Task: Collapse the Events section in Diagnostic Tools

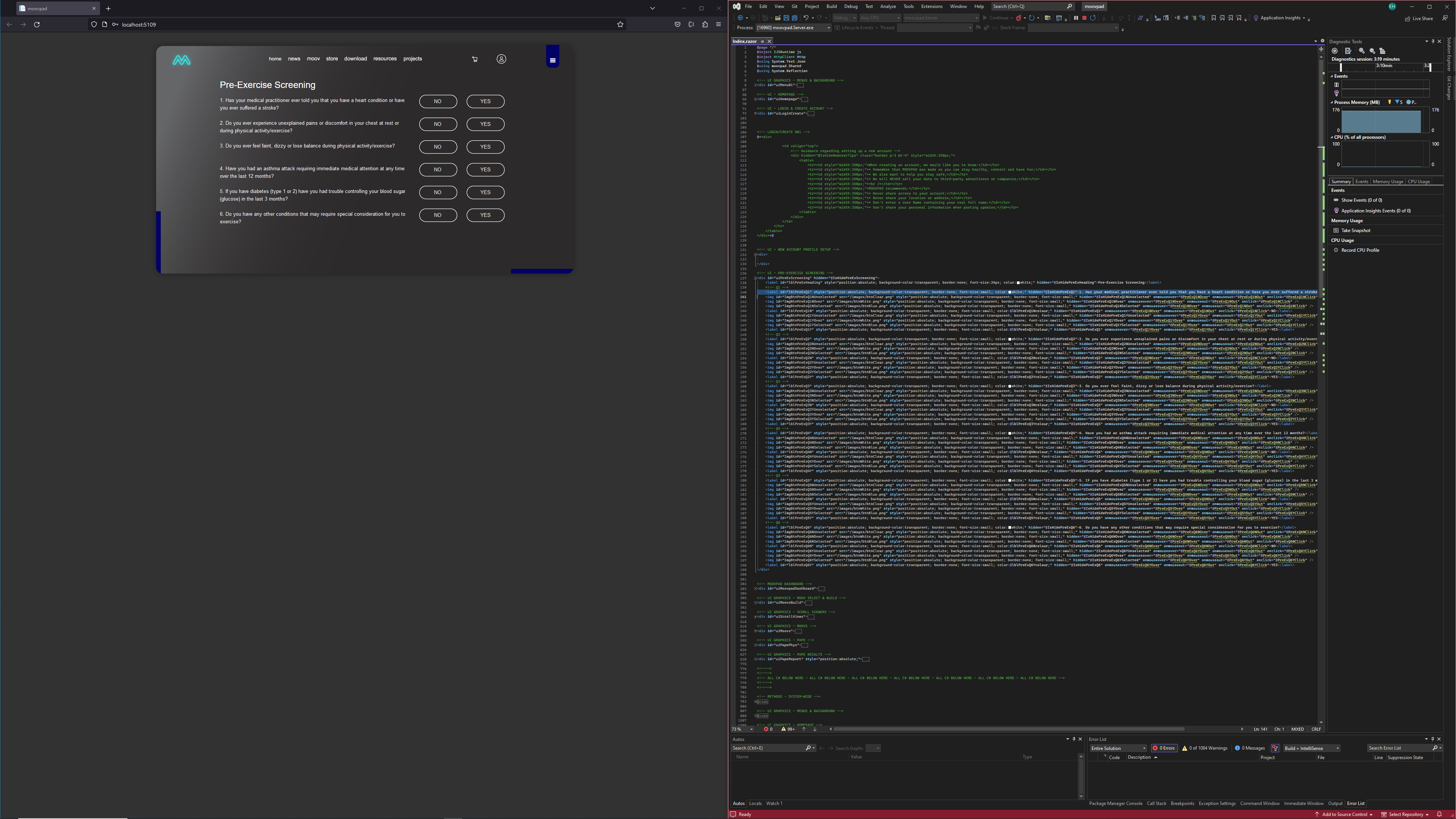Action: tap(1332, 76)
